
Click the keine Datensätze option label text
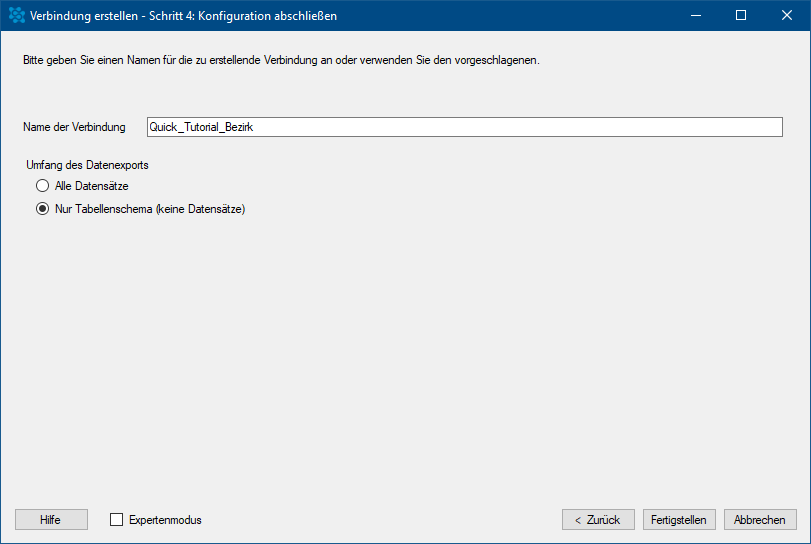[x=201, y=209]
